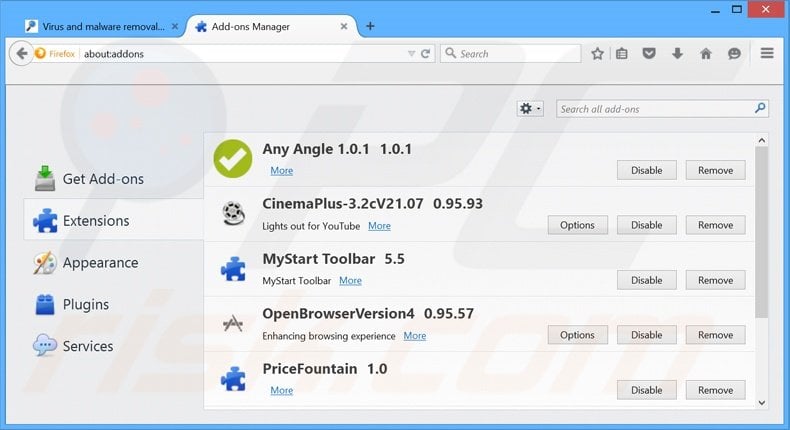790x430 pixels.
Task: Disable the Any Angle extension
Action: [646, 170]
